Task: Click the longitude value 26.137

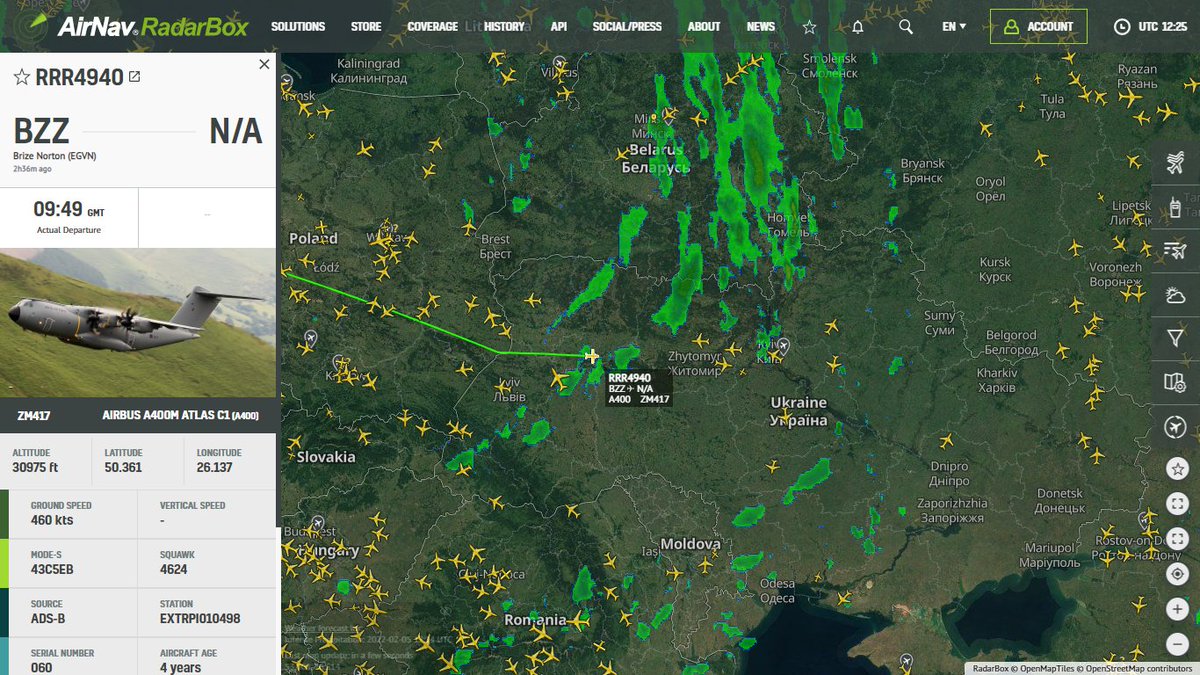Action: pyautogui.click(x=215, y=468)
